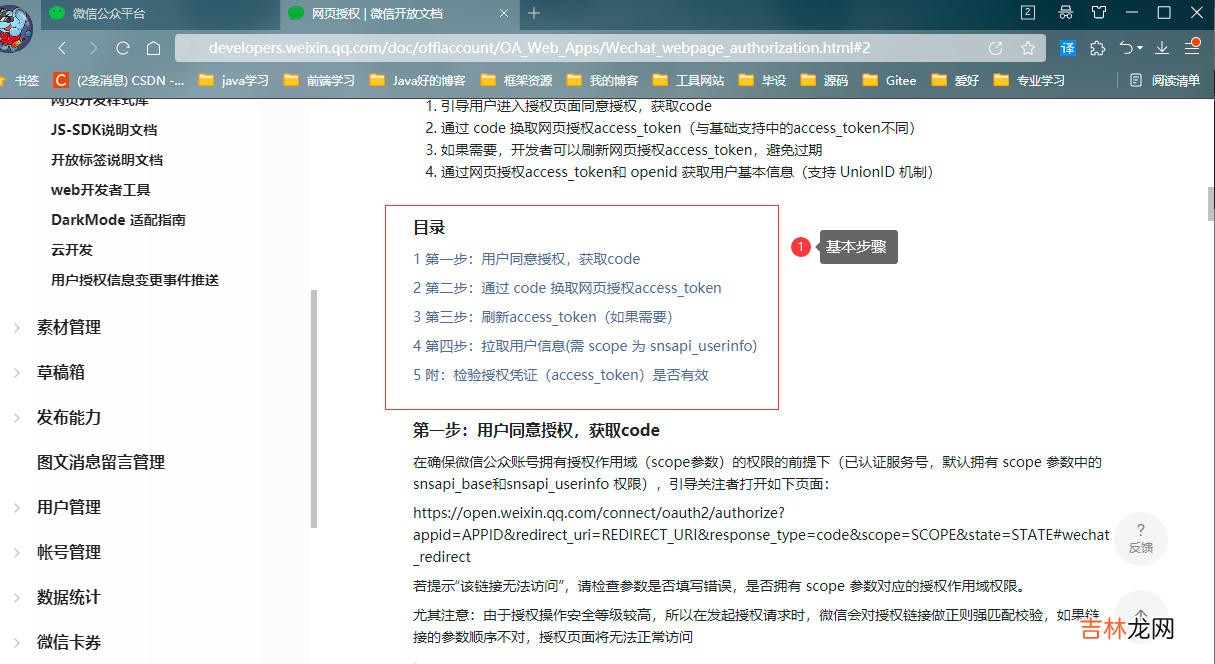The image size is (1215, 664).
Task: Open the extensions puzzle icon
Action: tap(1098, 48)
